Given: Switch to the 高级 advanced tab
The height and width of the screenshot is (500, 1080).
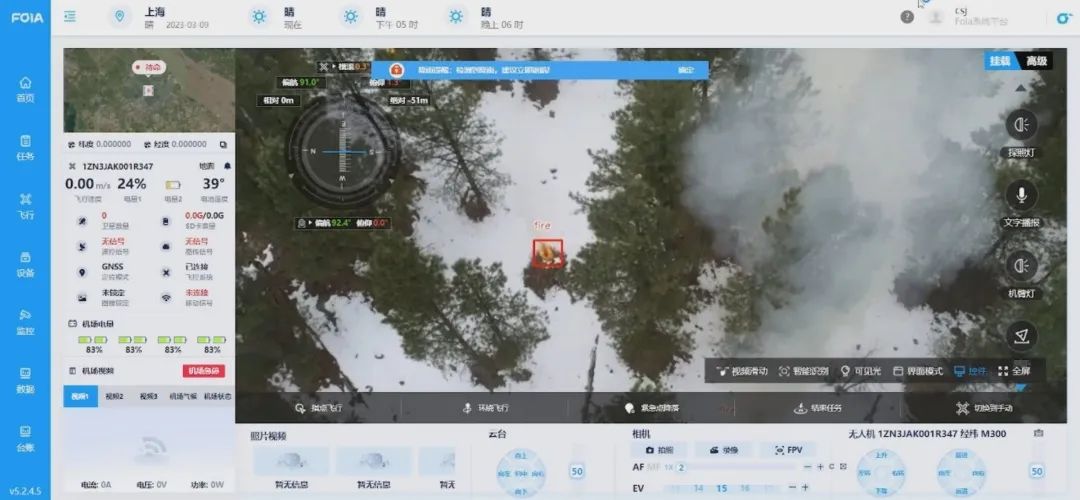Looking at the screenshot, I should coord(1037,62).
